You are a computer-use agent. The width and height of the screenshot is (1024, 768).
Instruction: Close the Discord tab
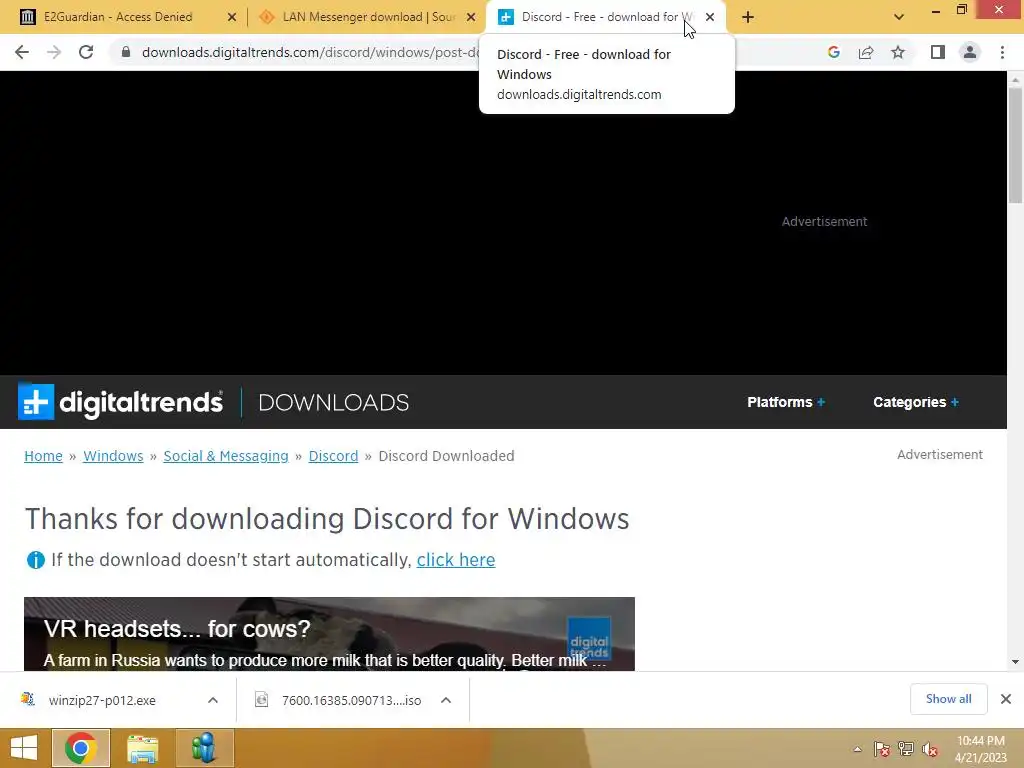click(x=710, y=17)
